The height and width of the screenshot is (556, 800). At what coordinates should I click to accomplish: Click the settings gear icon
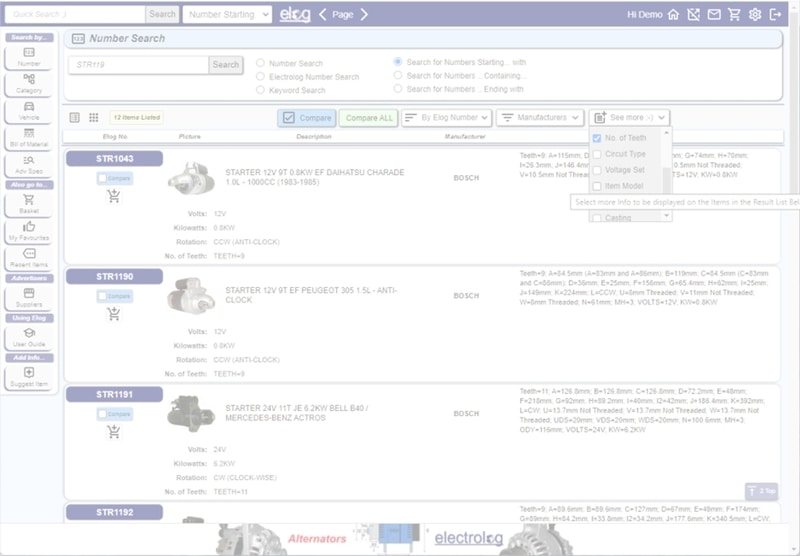[x=755, y=15]
